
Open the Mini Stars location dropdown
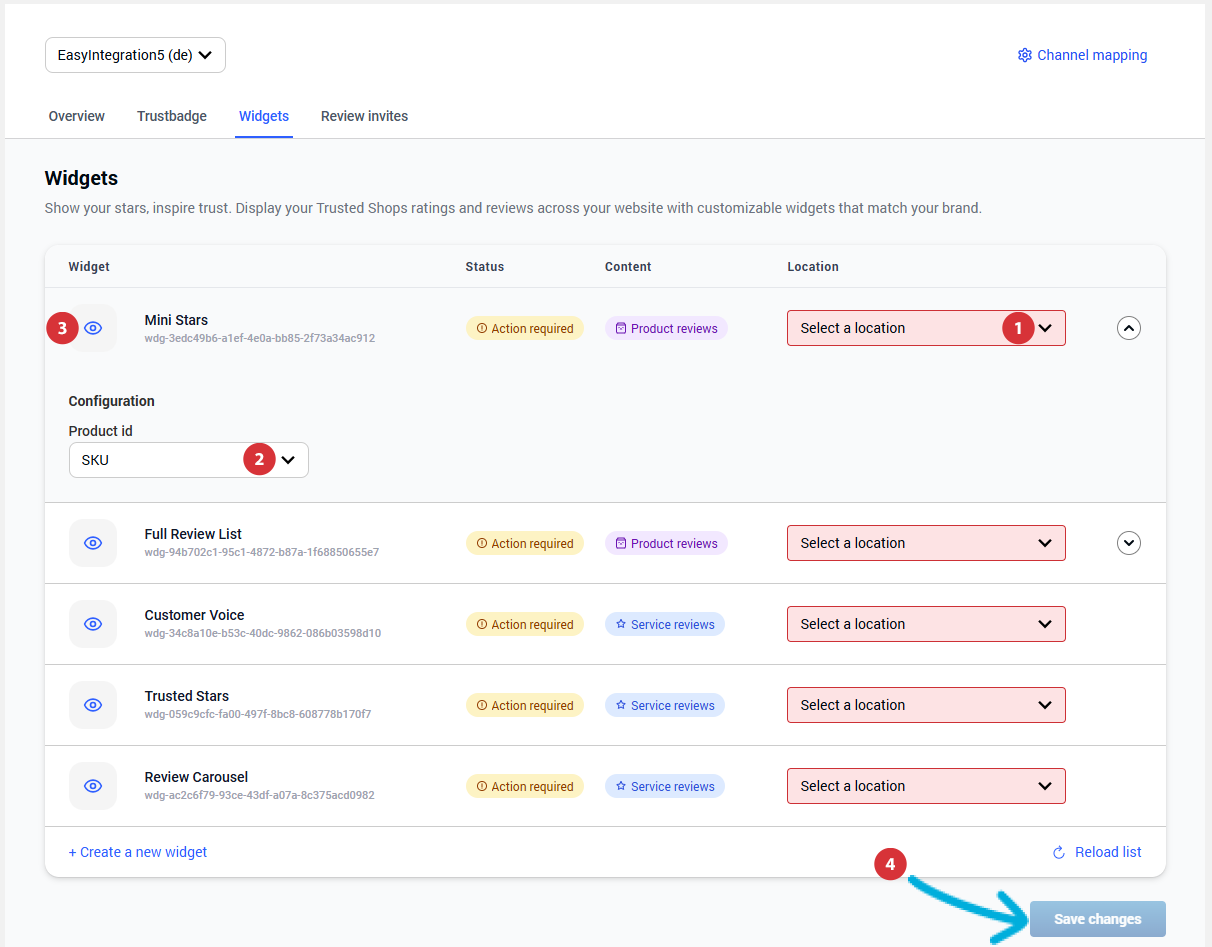[926, 328]
